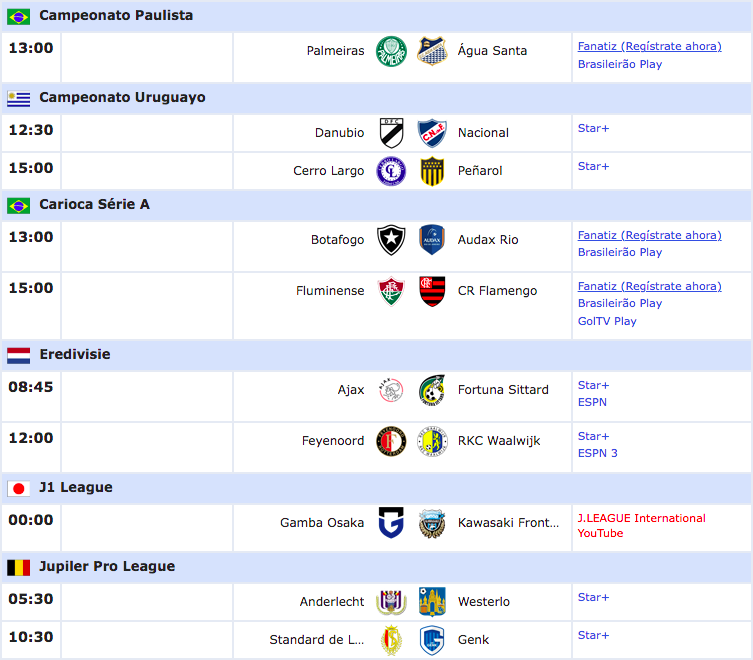
Task: Click the Palmeiras club crest
Action: [391, 51]
